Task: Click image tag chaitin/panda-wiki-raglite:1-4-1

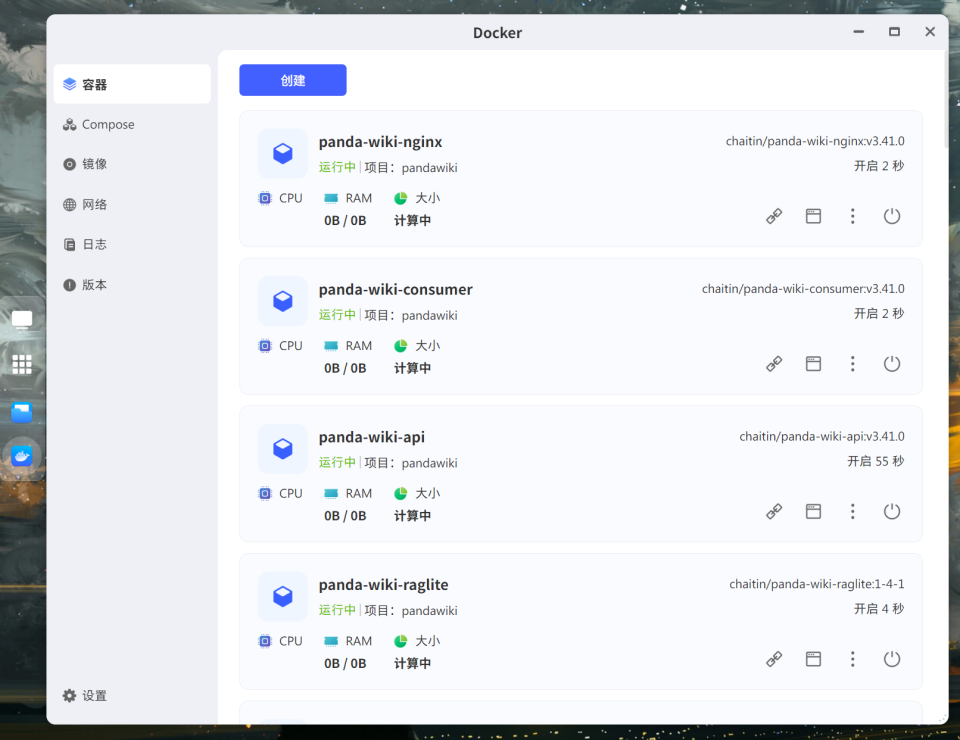Action: click(817, 584)
